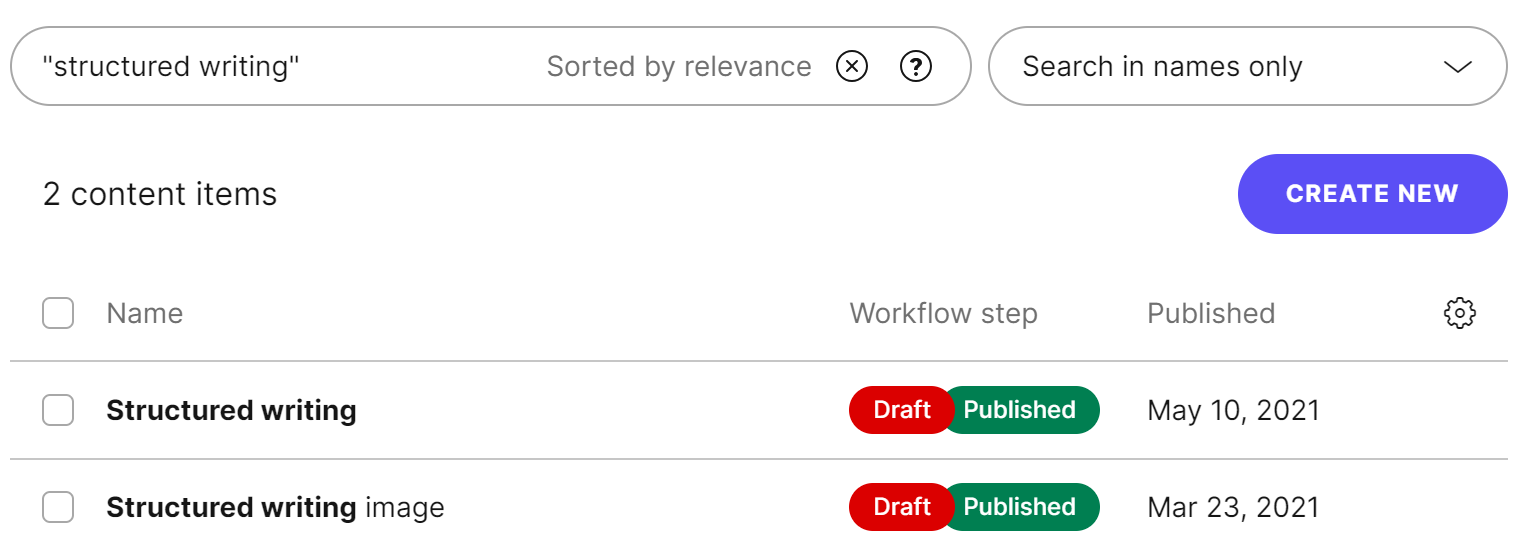Open column settings gear icon
1528x557 pixels.
pyautogui.click(x=1460, y=313)
